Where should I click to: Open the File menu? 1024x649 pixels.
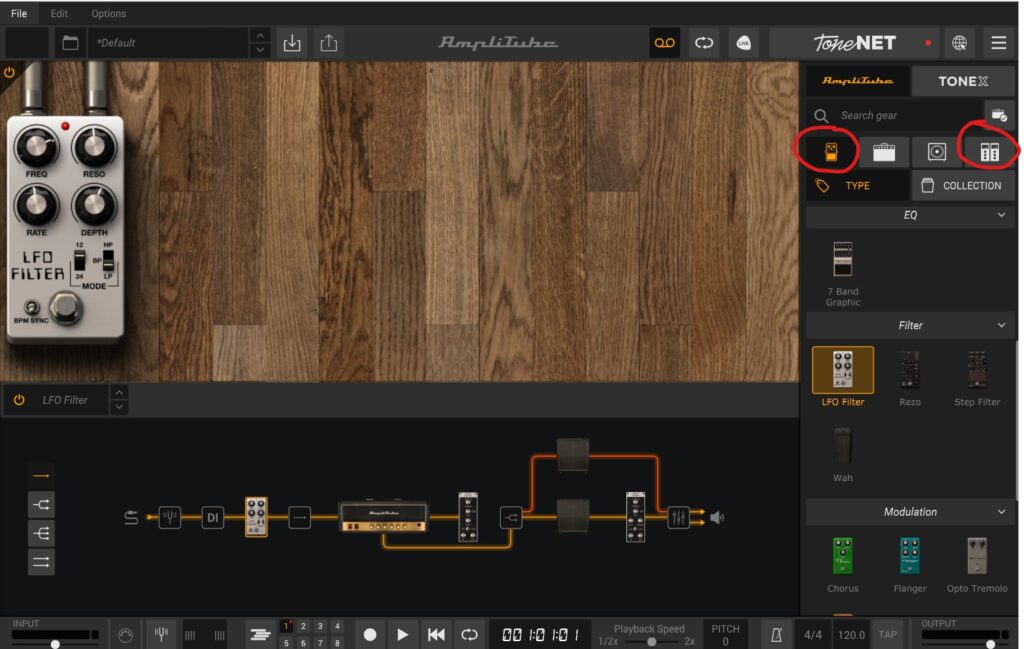pos(19,14)
